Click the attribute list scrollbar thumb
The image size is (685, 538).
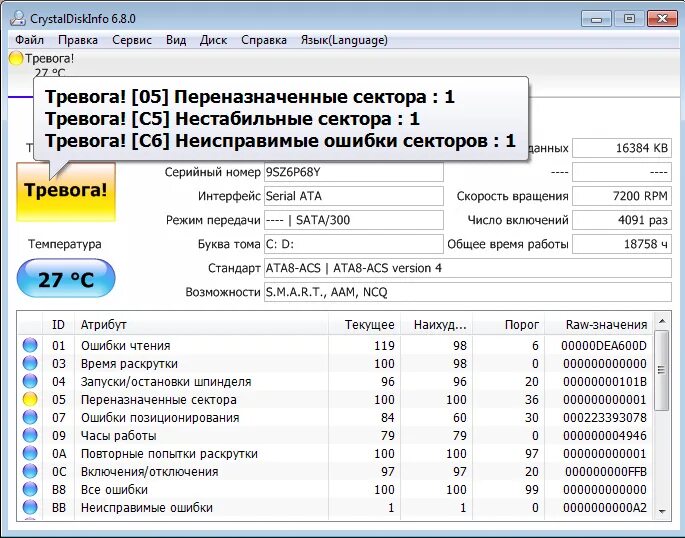(x=662, y=370)
